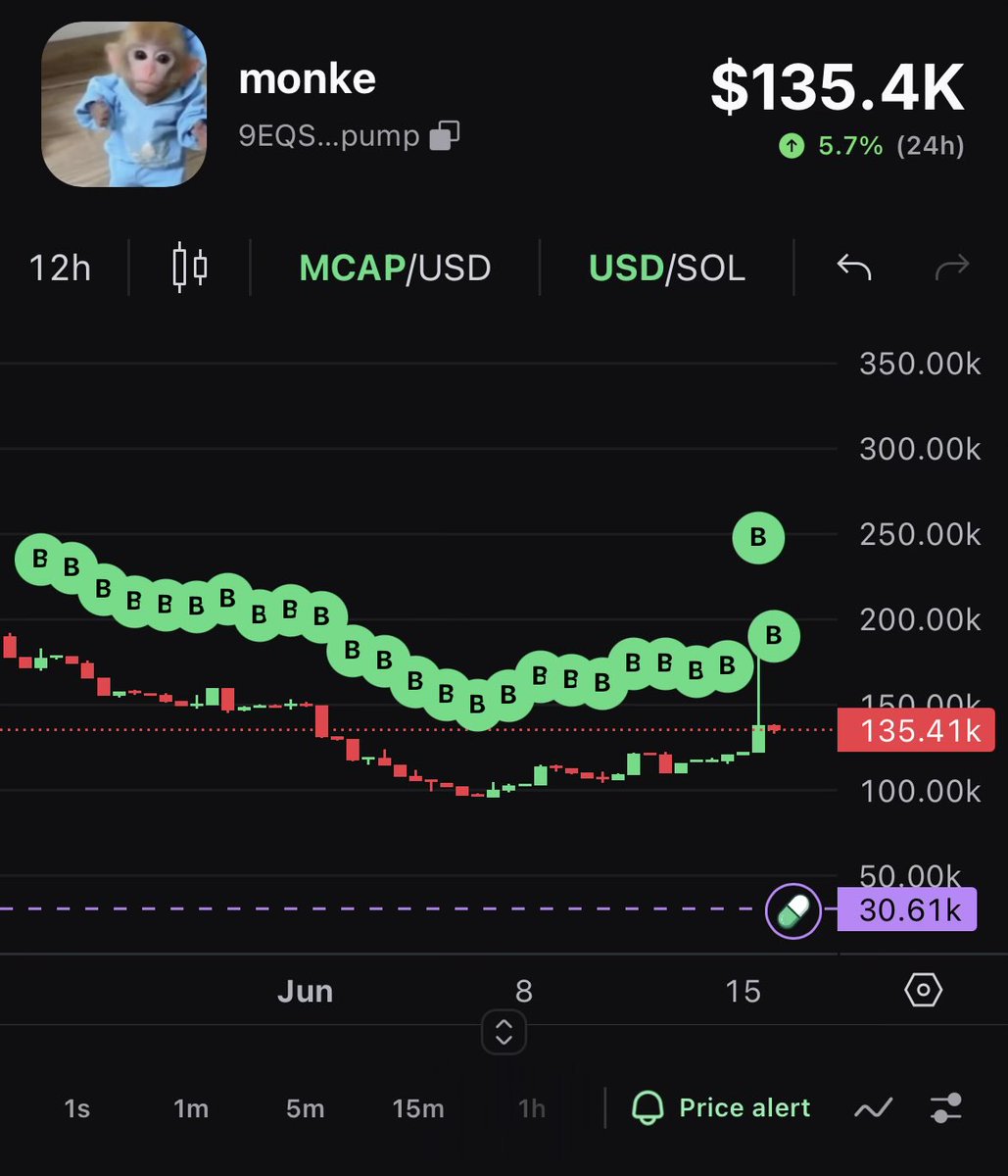
Task: Open the Price alert option
Action: [721, 1108]
